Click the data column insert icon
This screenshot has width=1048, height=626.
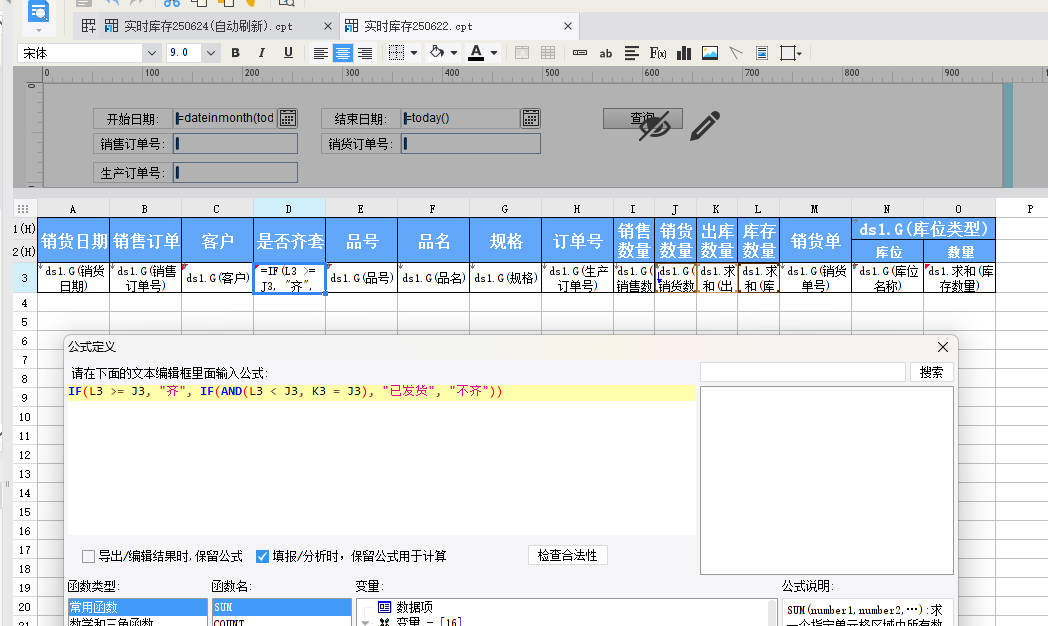point(579,53)
